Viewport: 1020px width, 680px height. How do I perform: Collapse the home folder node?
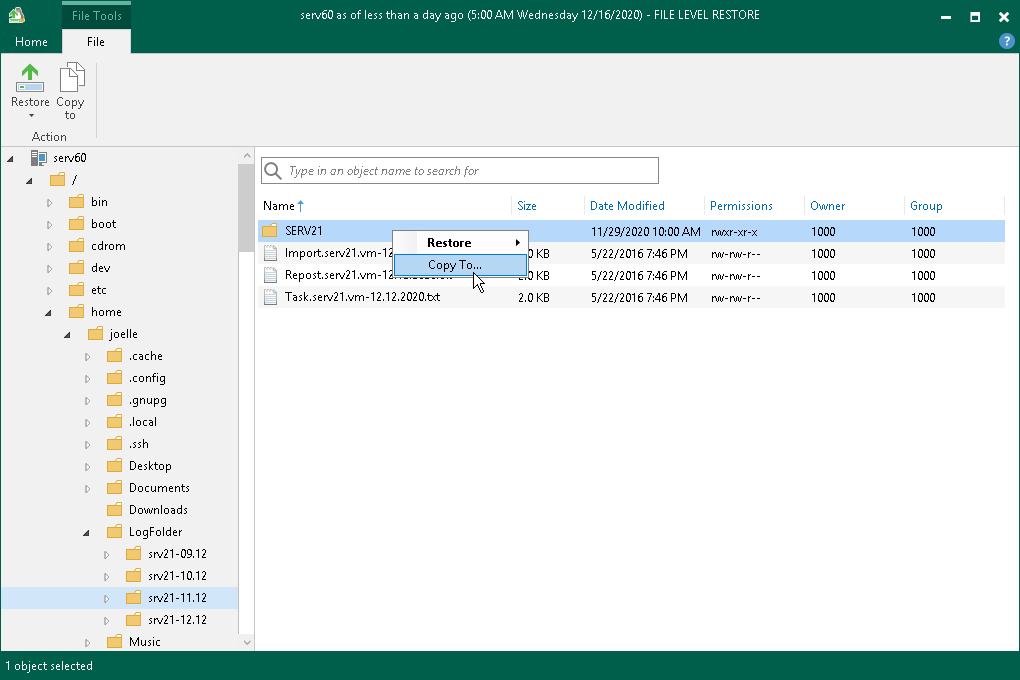click(50, 312)
